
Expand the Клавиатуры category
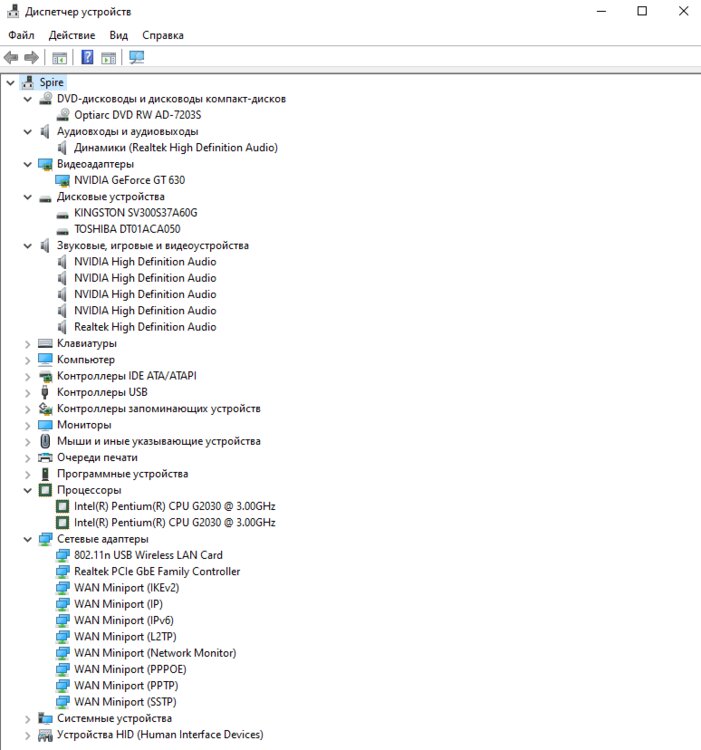(x=27, y=344)
